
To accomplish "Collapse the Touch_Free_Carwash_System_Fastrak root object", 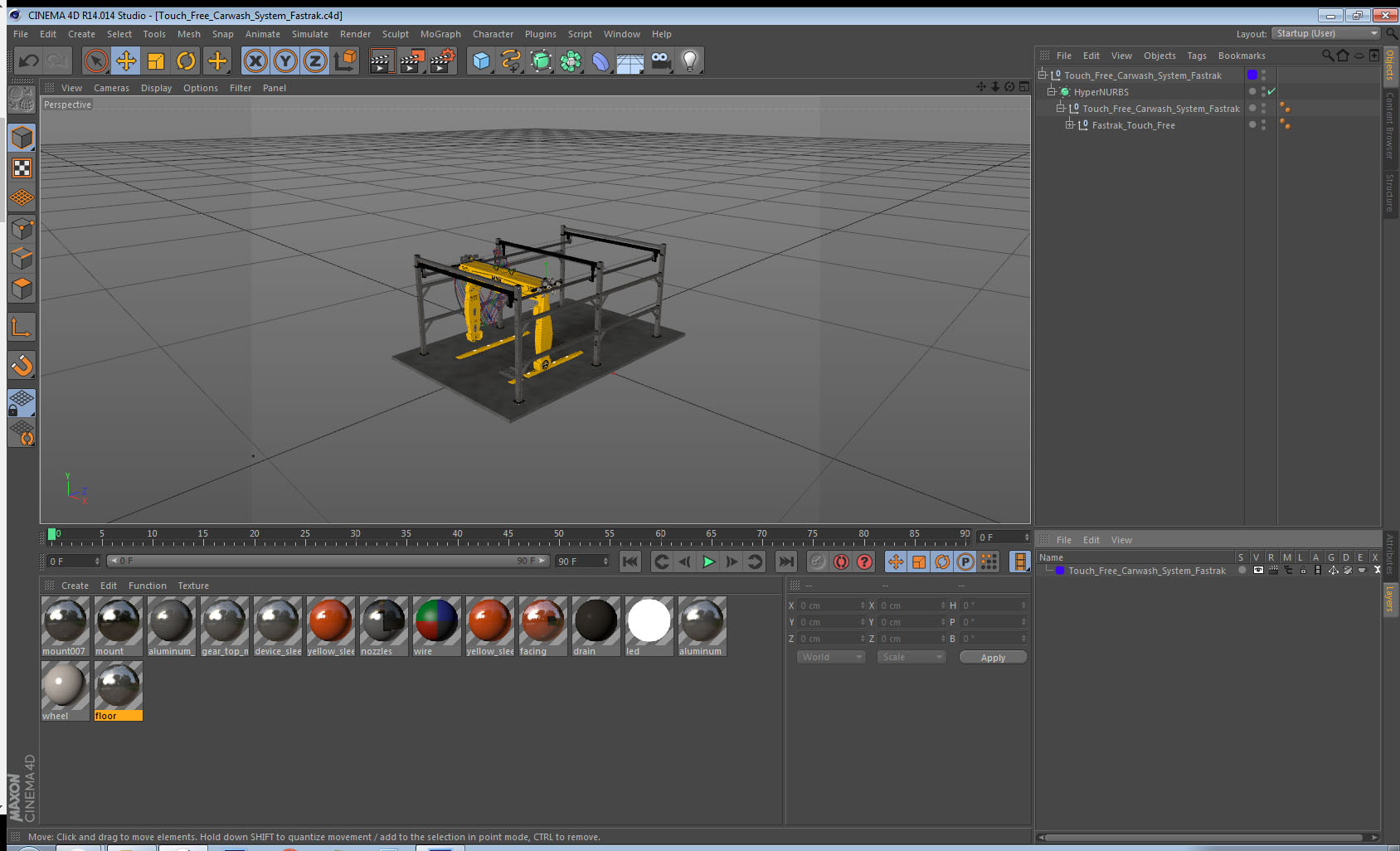I will pos(1043,75).
